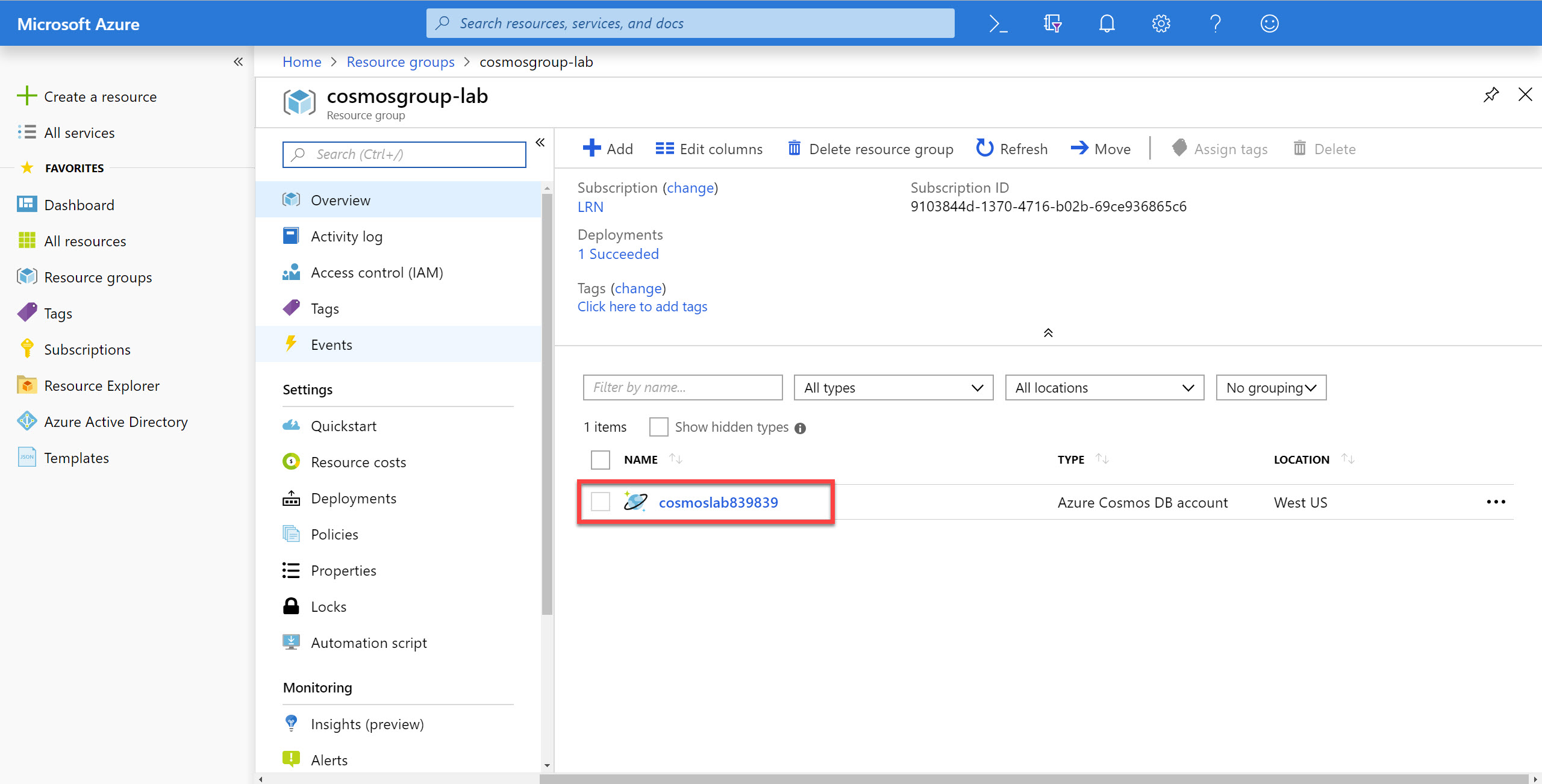This screenshot has width=1542, height=784.
Task: Click the Automation script icon
Action: [291, 642]
